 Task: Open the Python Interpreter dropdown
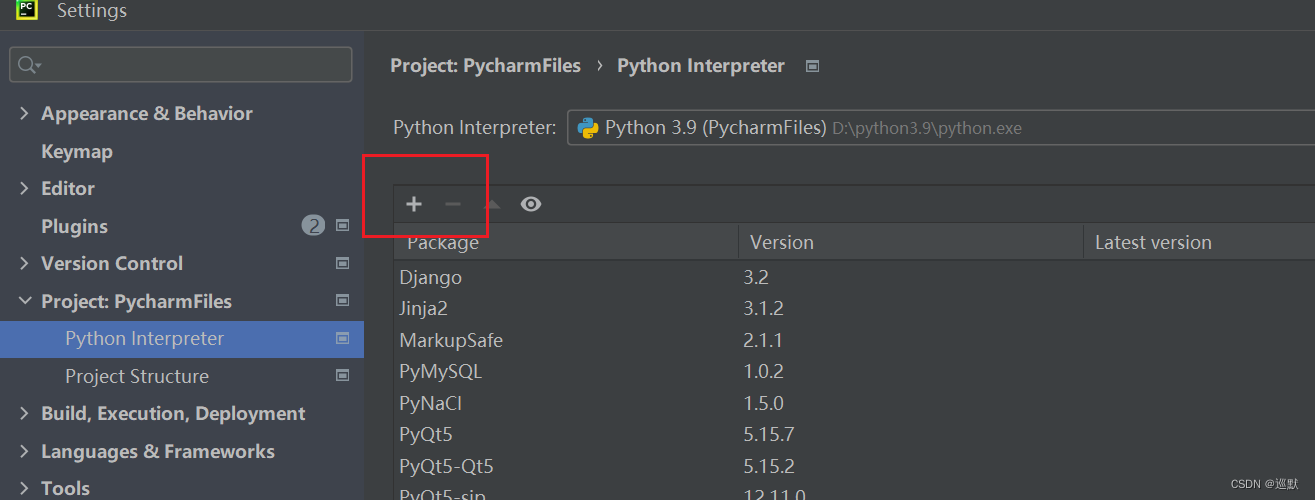(940, 128)
